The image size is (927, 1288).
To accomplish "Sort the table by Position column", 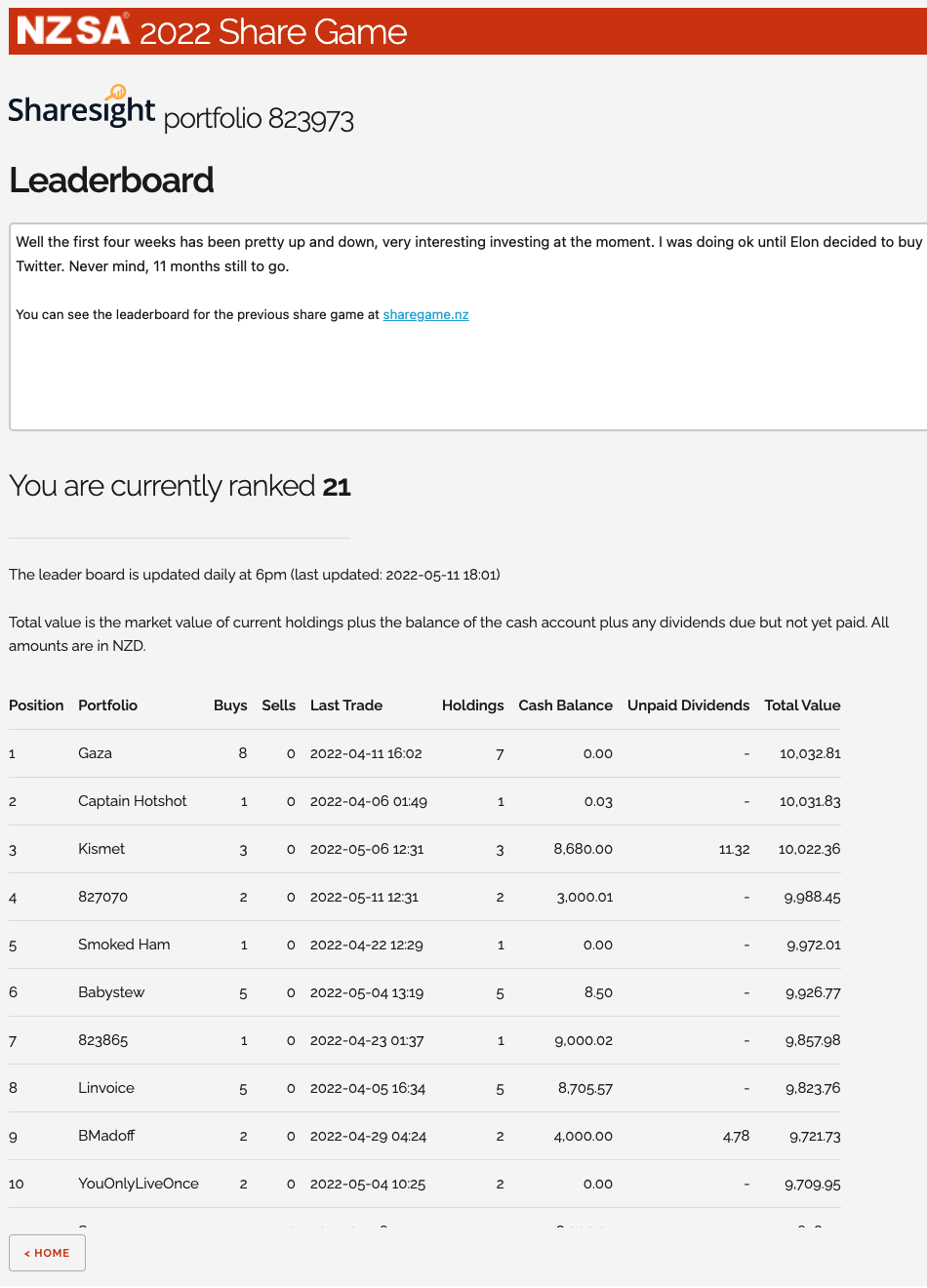I will click(36, 705).
